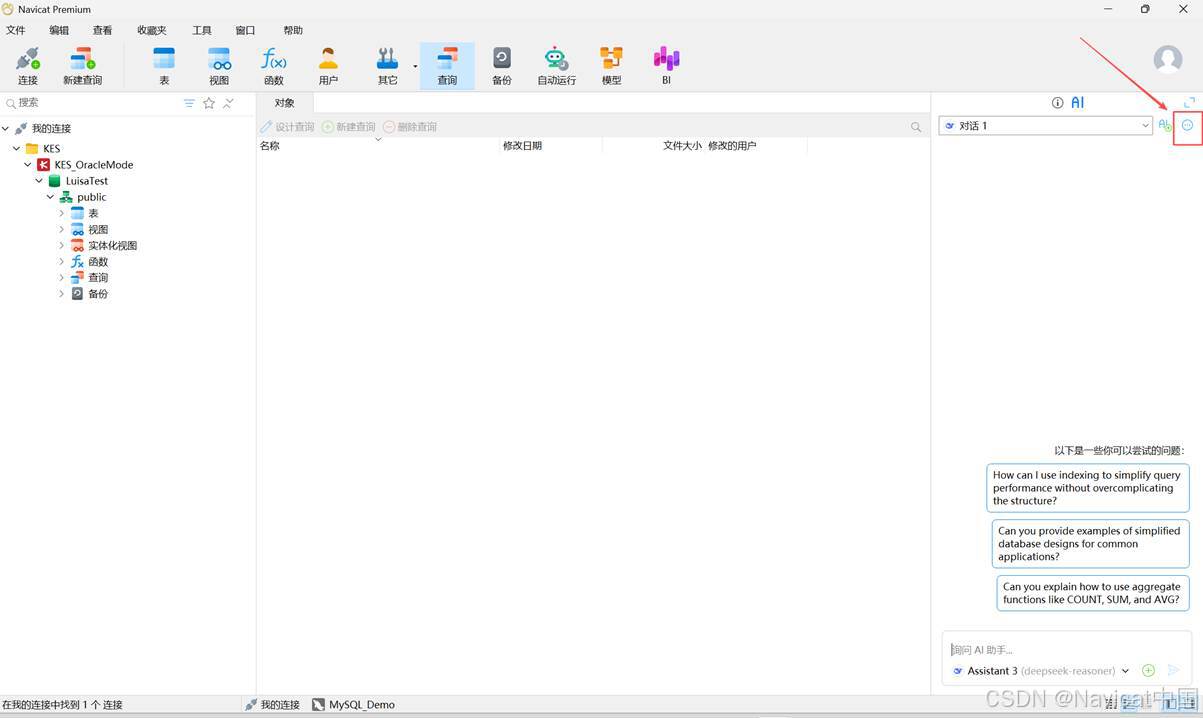Screen dimensions: 1203x718
Task: Open the 用户 users toolbar icon
Action: coord(328,66)
